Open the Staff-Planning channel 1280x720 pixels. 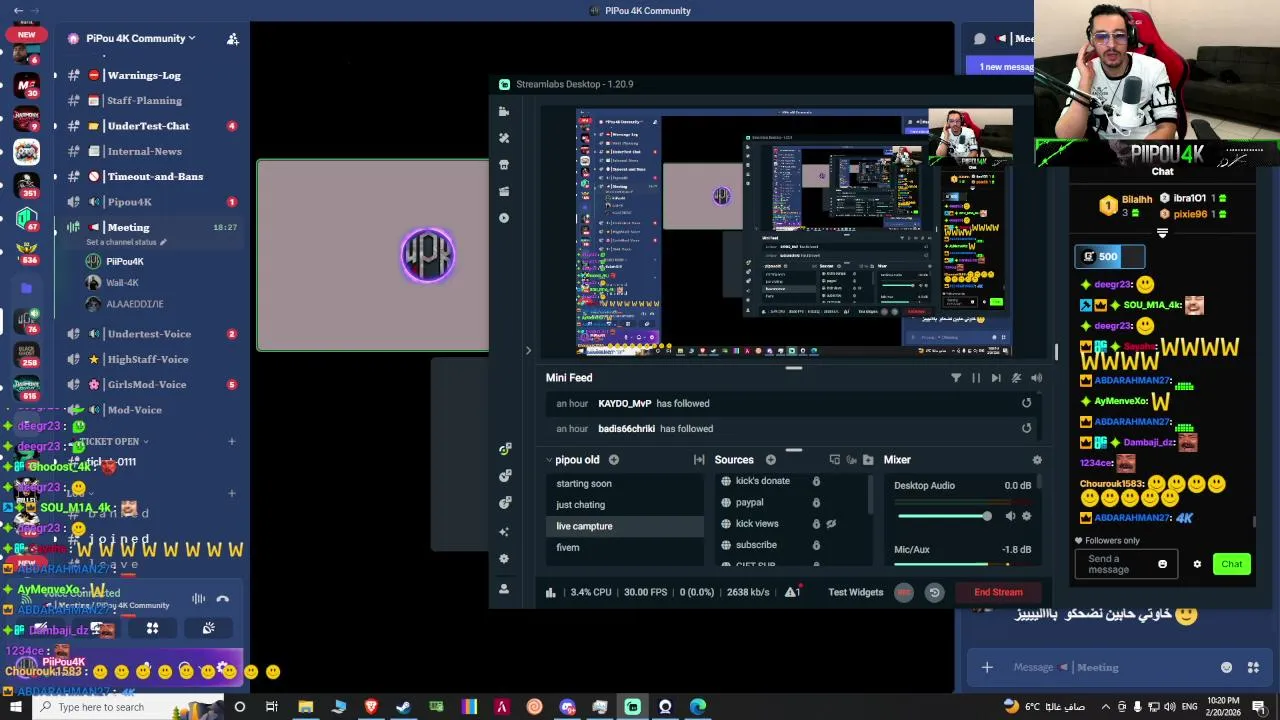[145, 100]
